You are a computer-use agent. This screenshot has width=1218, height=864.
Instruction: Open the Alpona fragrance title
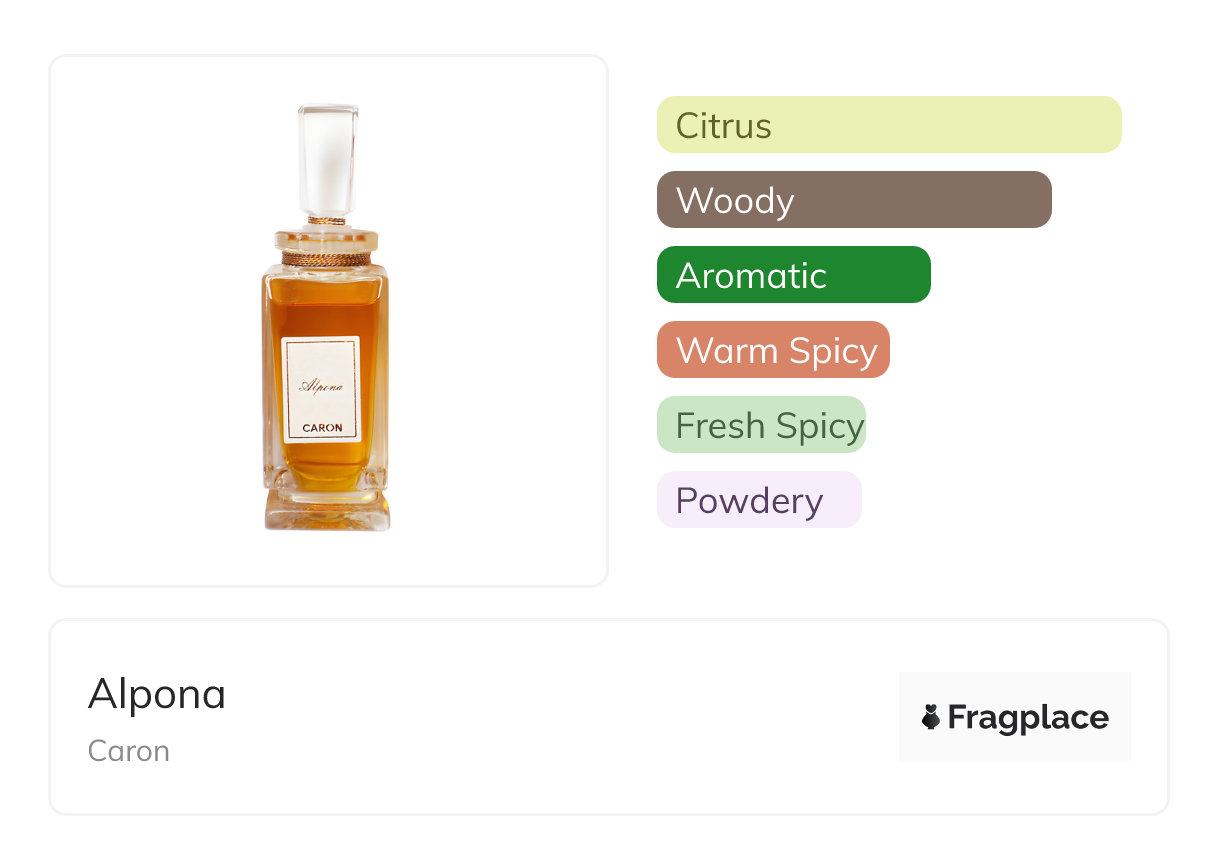[157, 694]
